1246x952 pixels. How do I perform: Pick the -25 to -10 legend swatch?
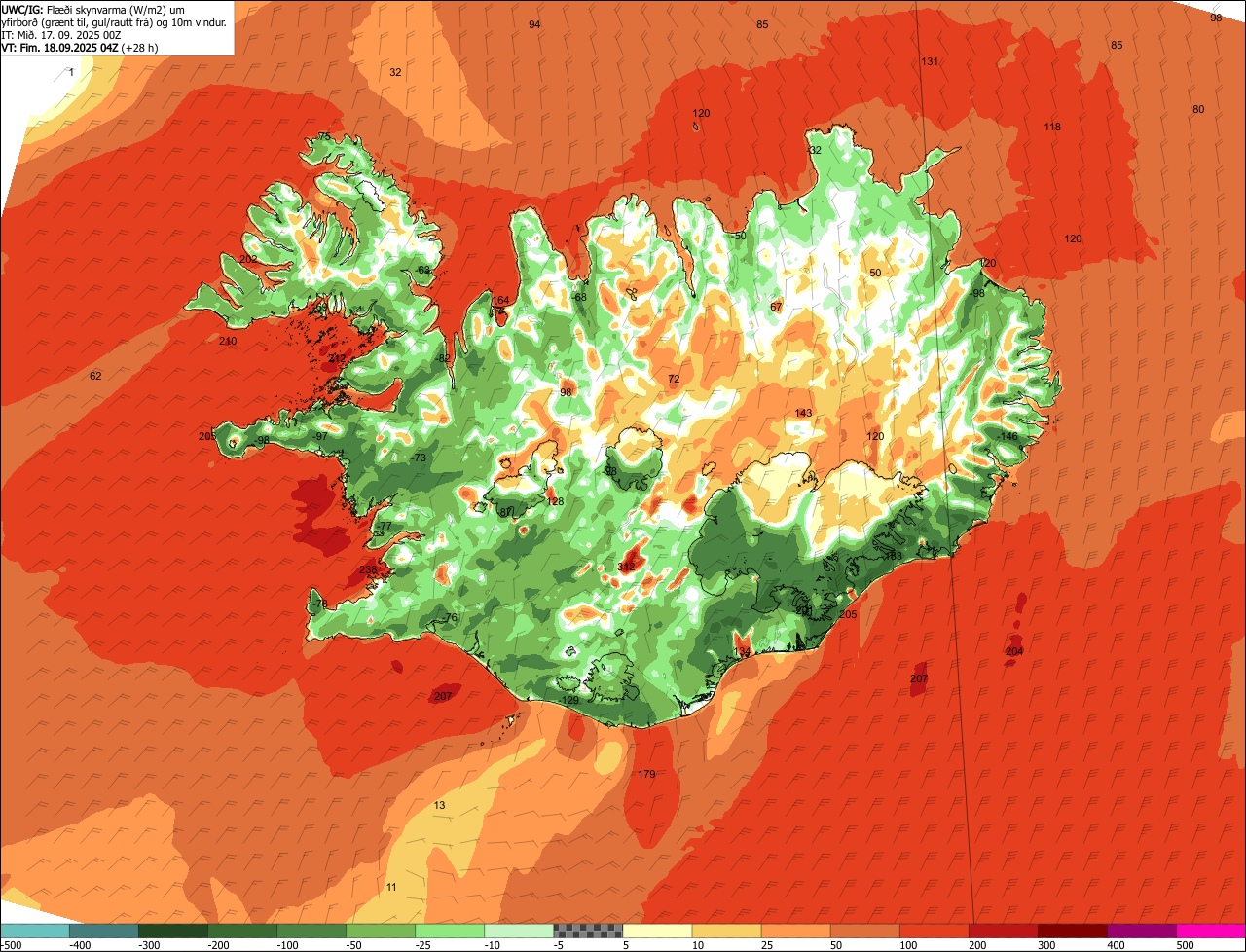pyautogui.click(x=450, y=931)
